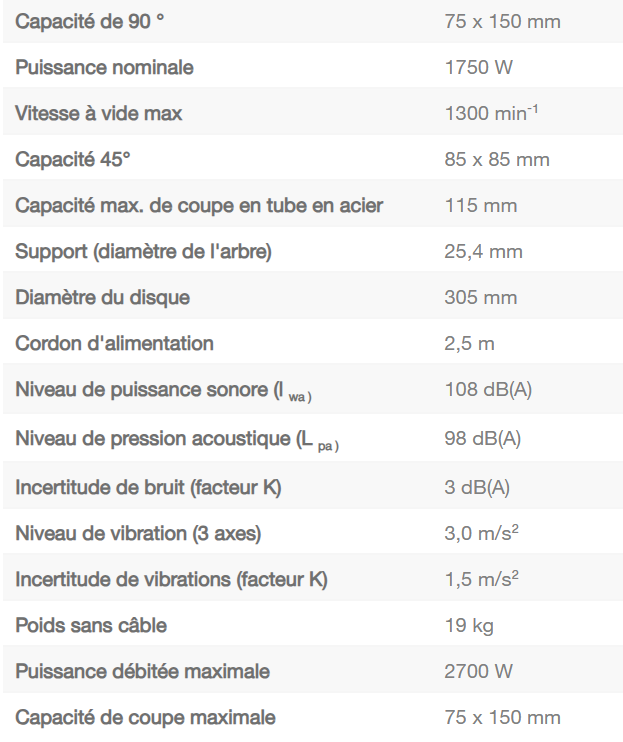Viewport: 623px width, 742px height.
Task: Select the "Puissance nominale" row label
Action: point(104,68)
